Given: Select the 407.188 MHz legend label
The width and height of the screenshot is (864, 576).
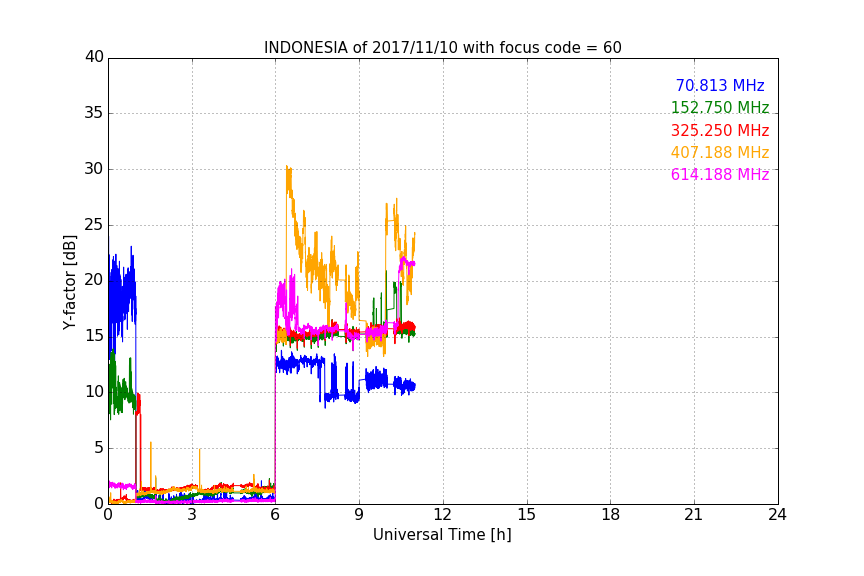Looking at the screenshot, I should (720, 153).
